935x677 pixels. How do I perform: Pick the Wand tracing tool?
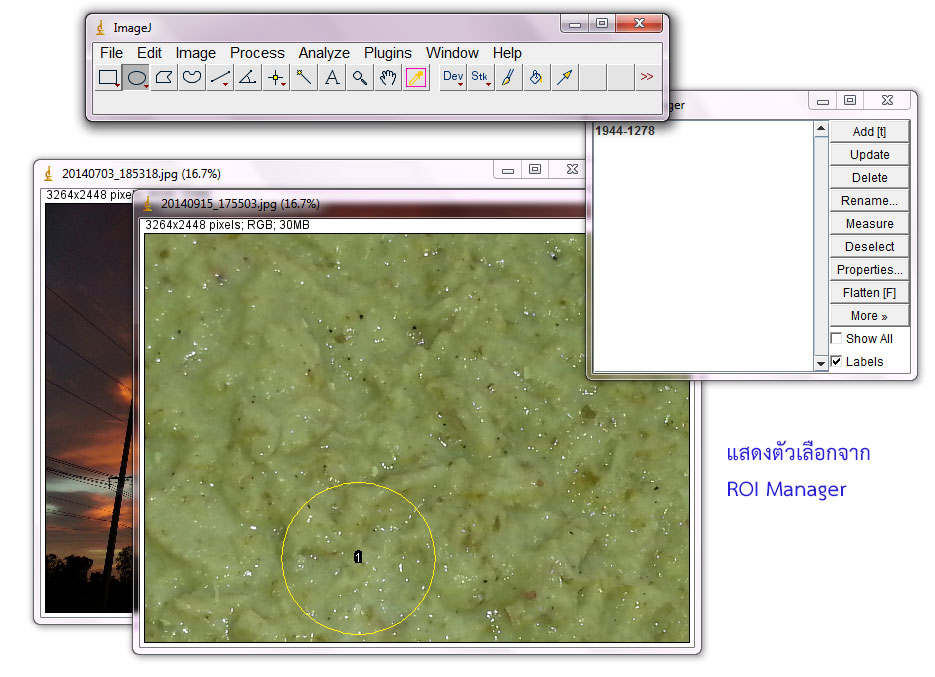point(304,77)
